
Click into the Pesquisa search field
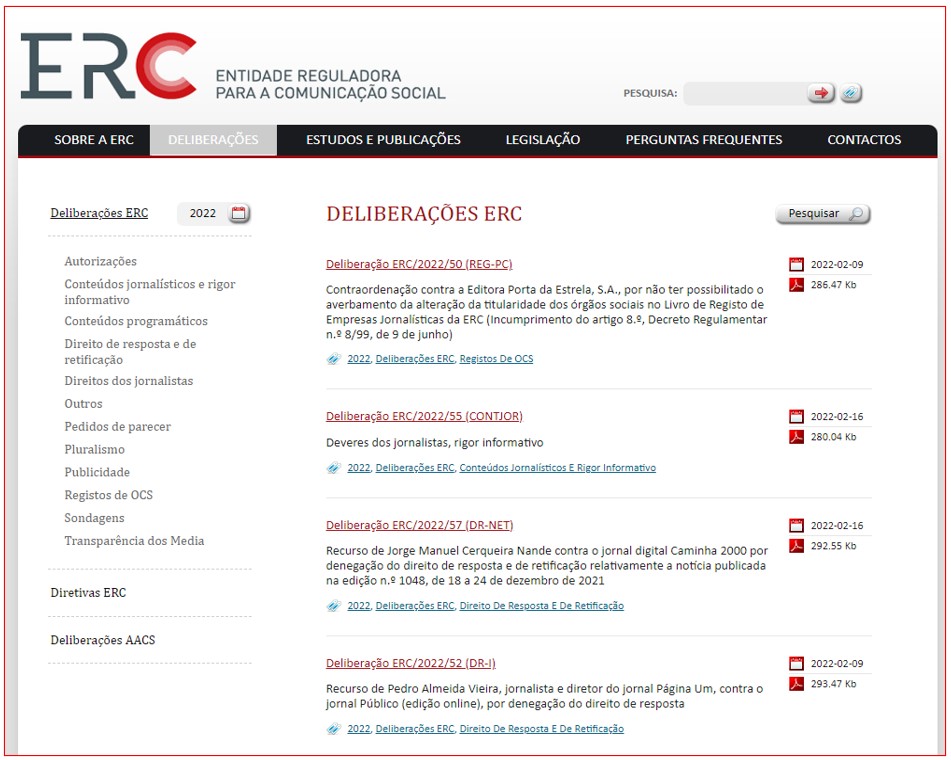coord(744,93)
